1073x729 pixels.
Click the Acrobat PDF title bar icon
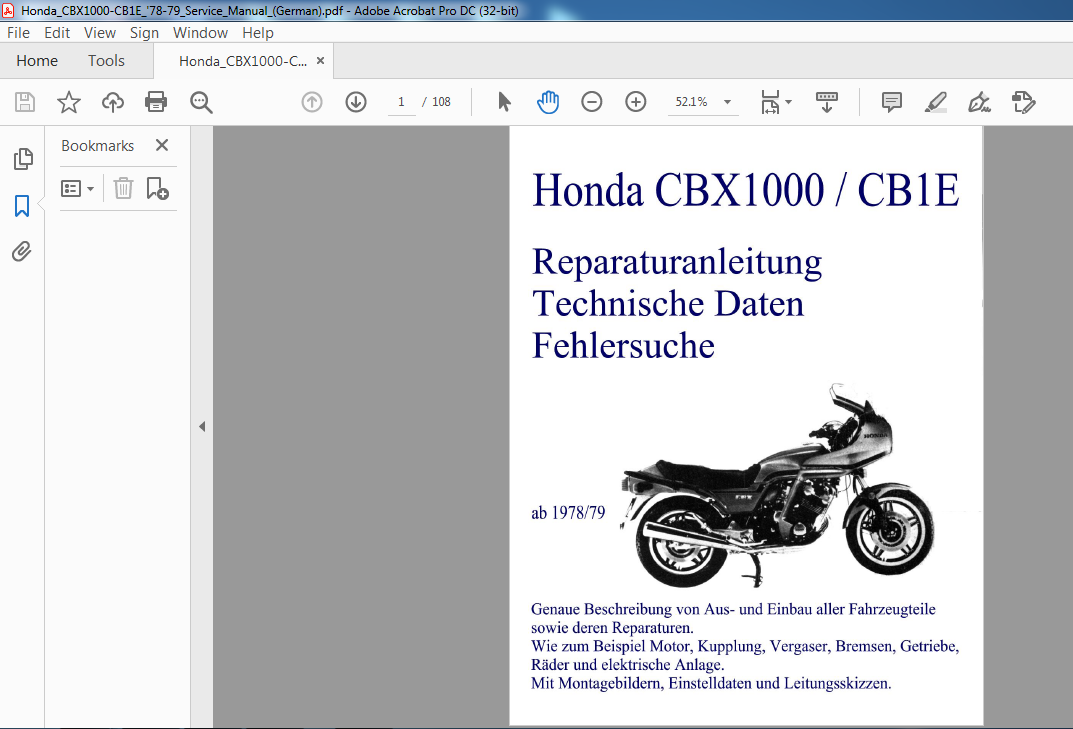click(x=8, y=10)
